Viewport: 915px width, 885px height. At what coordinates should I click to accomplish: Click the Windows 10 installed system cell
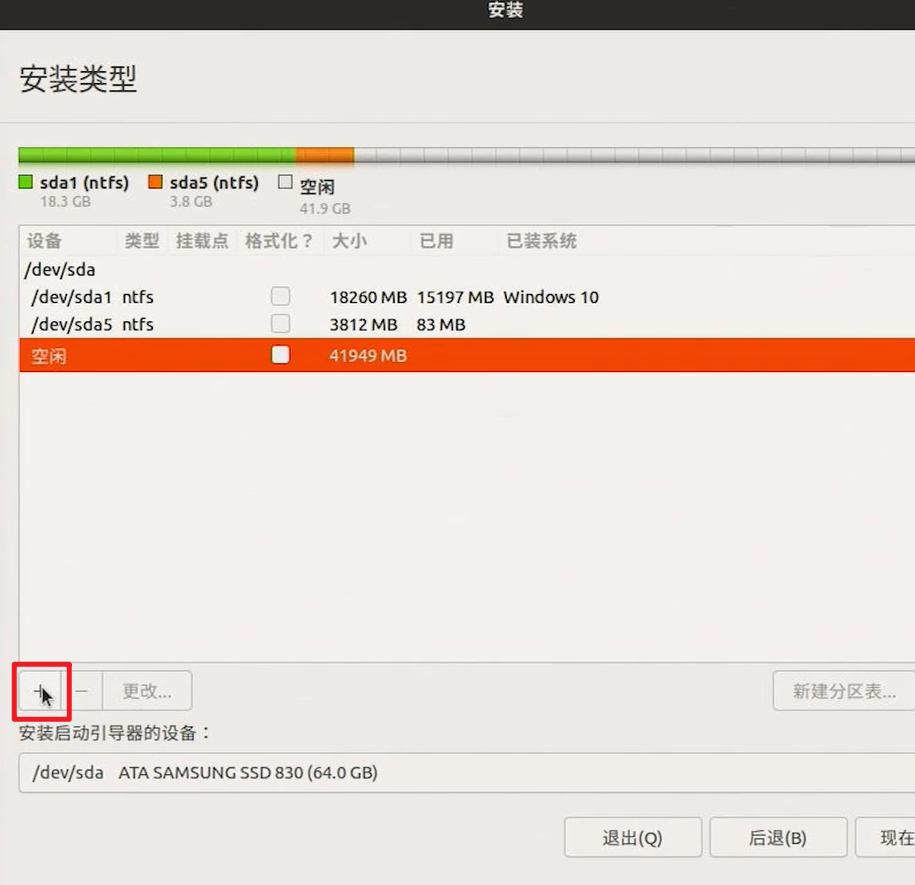[551, 297]
